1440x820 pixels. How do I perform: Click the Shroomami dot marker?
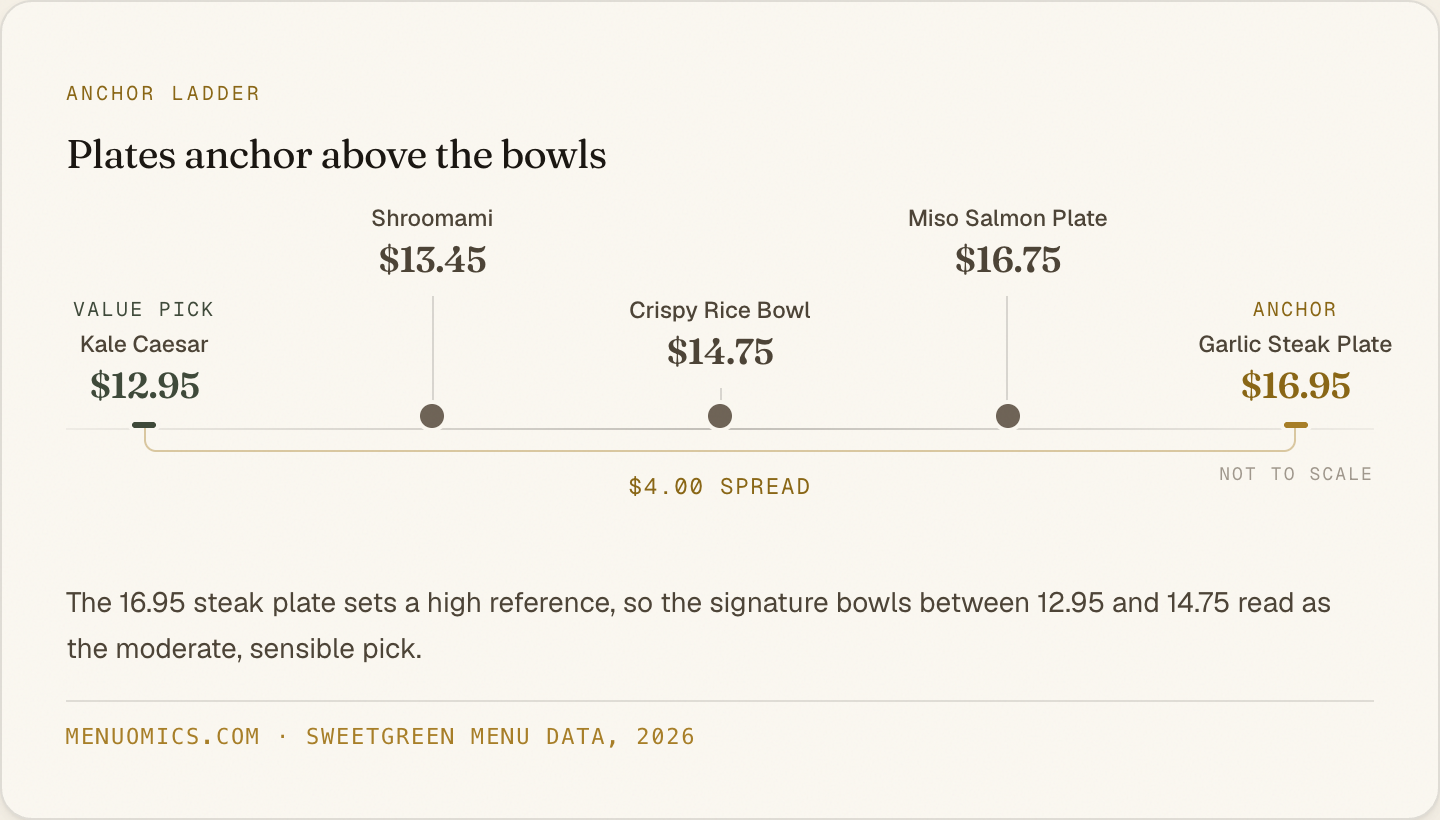tap(432, 416)
